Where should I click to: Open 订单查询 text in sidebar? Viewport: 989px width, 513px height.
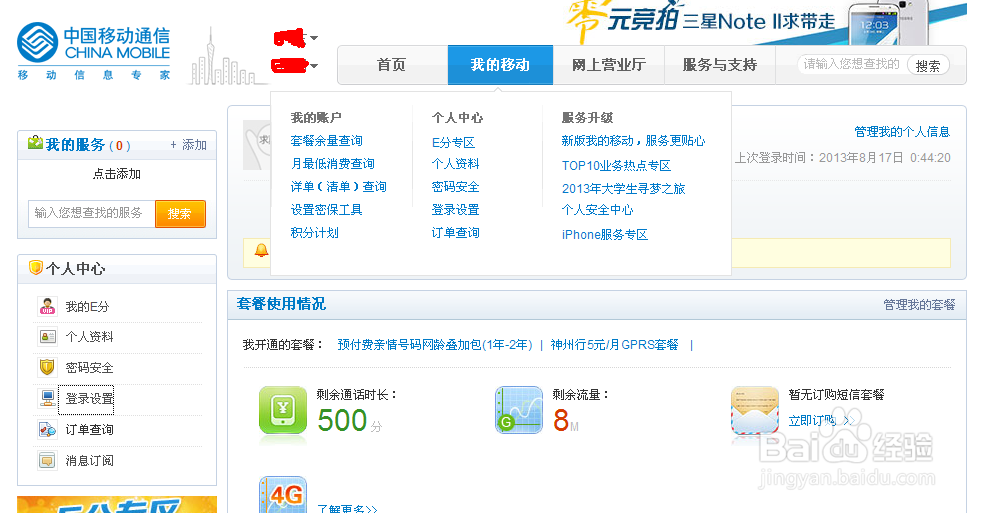pyautogui.click(x=90, y=430)
